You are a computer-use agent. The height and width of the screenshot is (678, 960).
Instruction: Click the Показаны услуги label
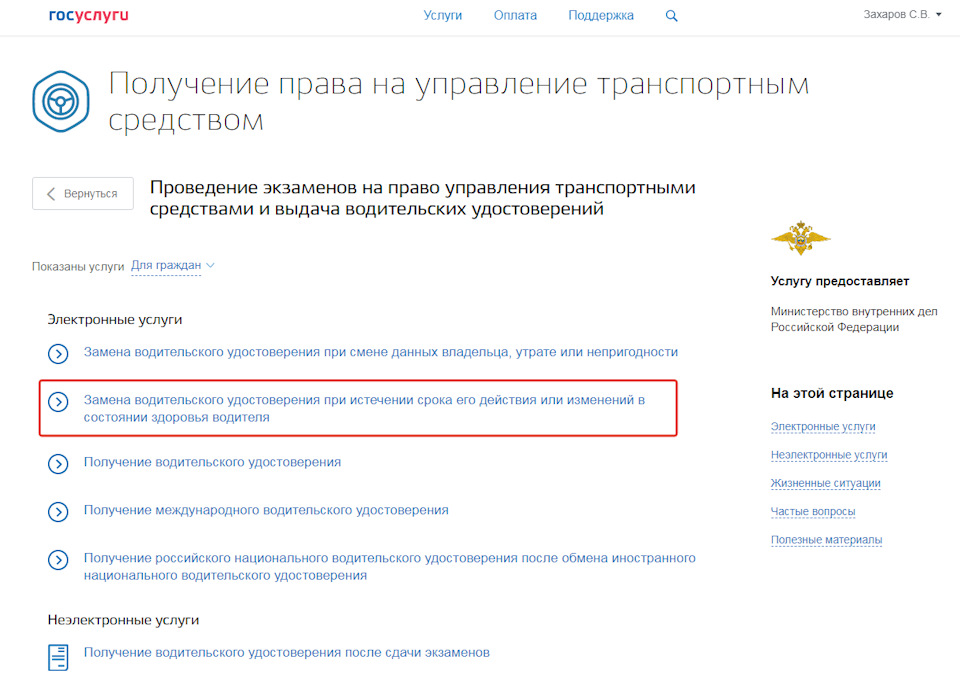(x=78, y=266)
